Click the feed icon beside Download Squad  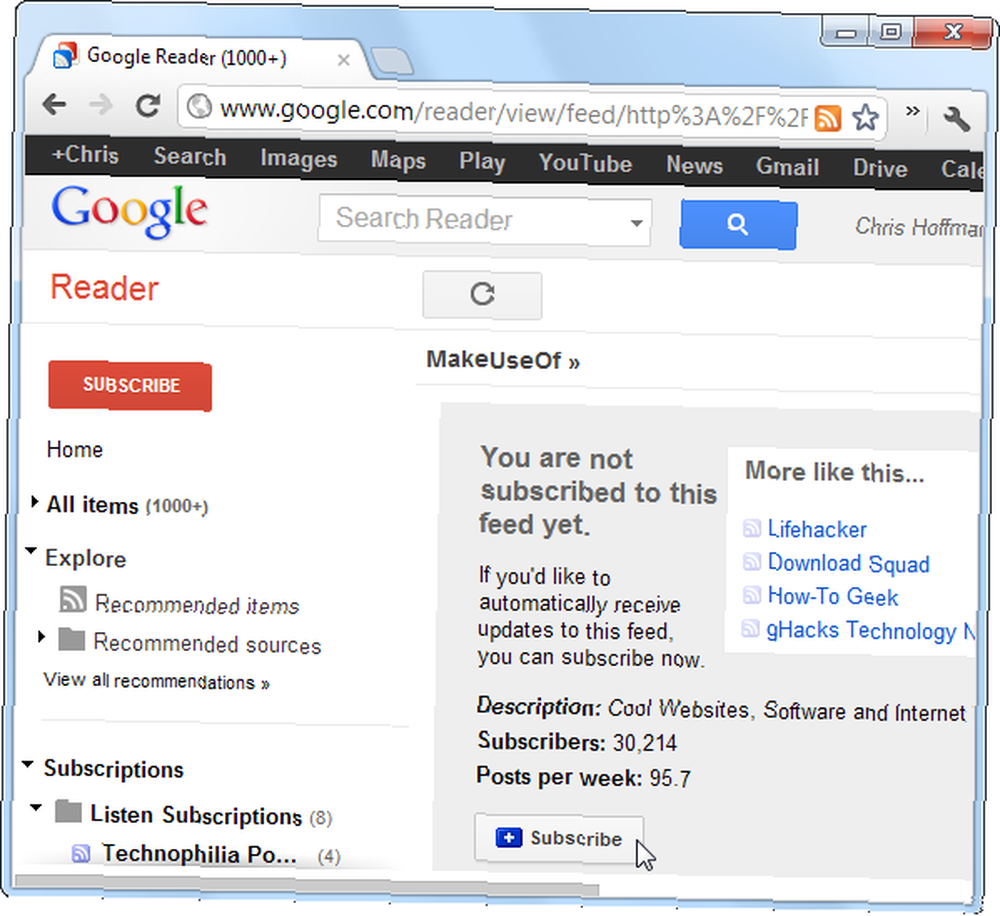[752, 561]
